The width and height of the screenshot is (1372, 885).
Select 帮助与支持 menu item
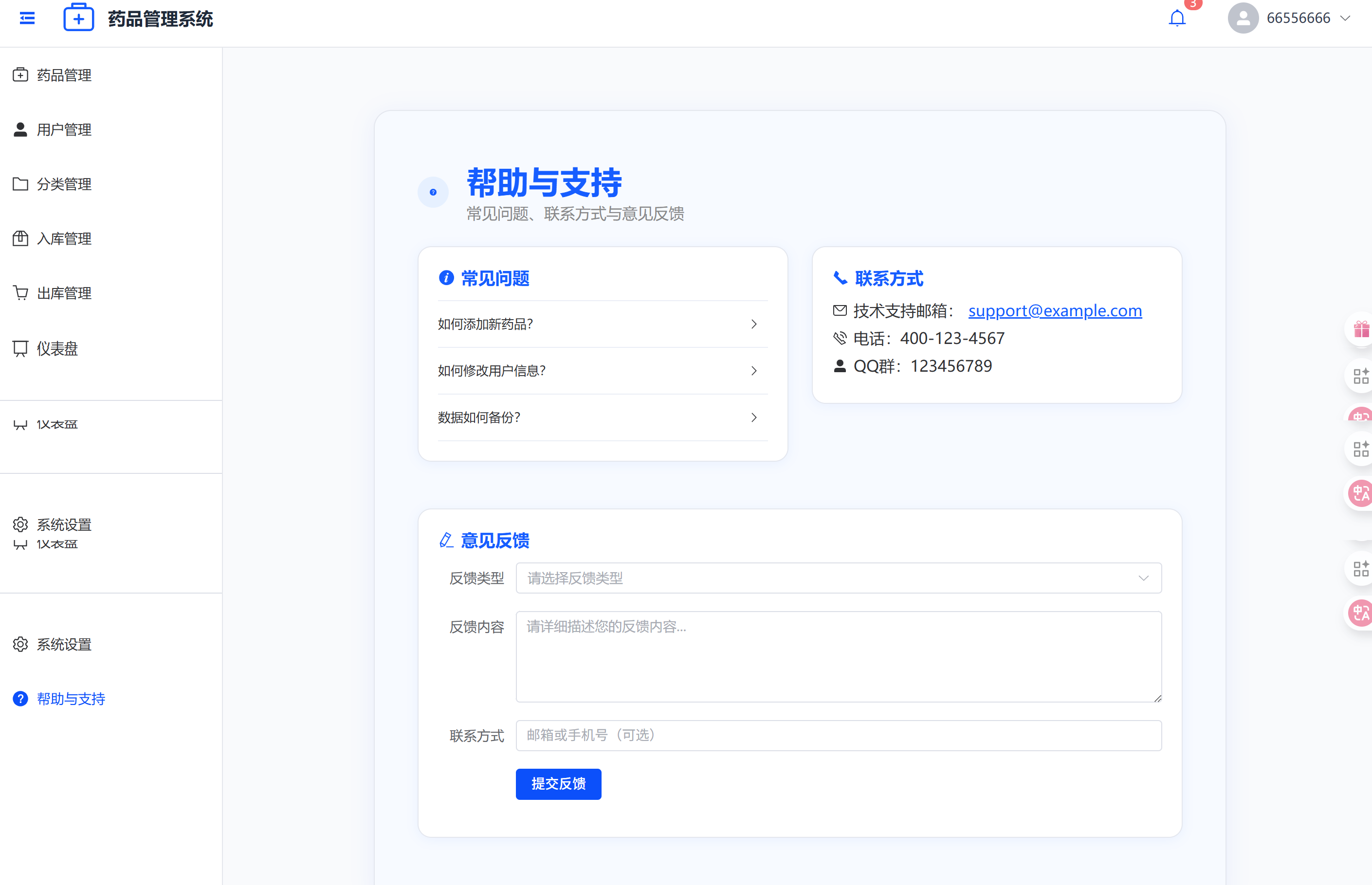tap(71, 699)
